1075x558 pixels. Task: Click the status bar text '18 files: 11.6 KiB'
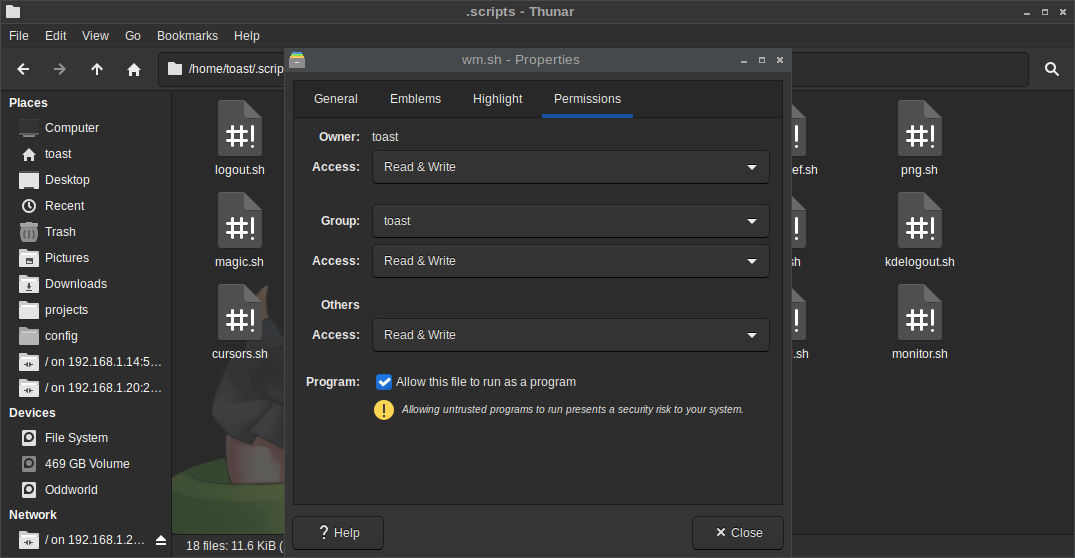click(x=231, y=546)
